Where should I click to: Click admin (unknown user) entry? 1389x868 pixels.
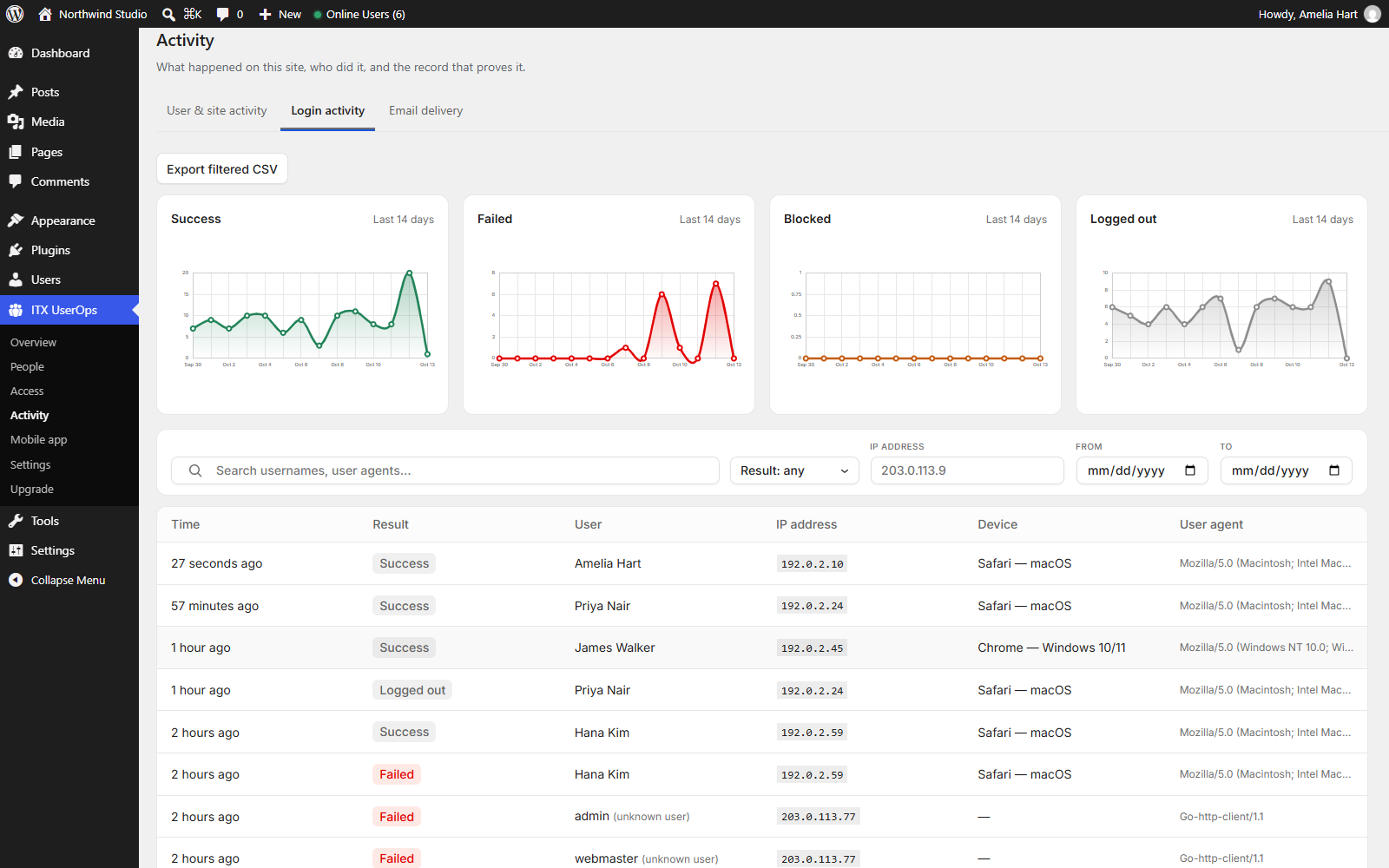click(x=632, y=817)
